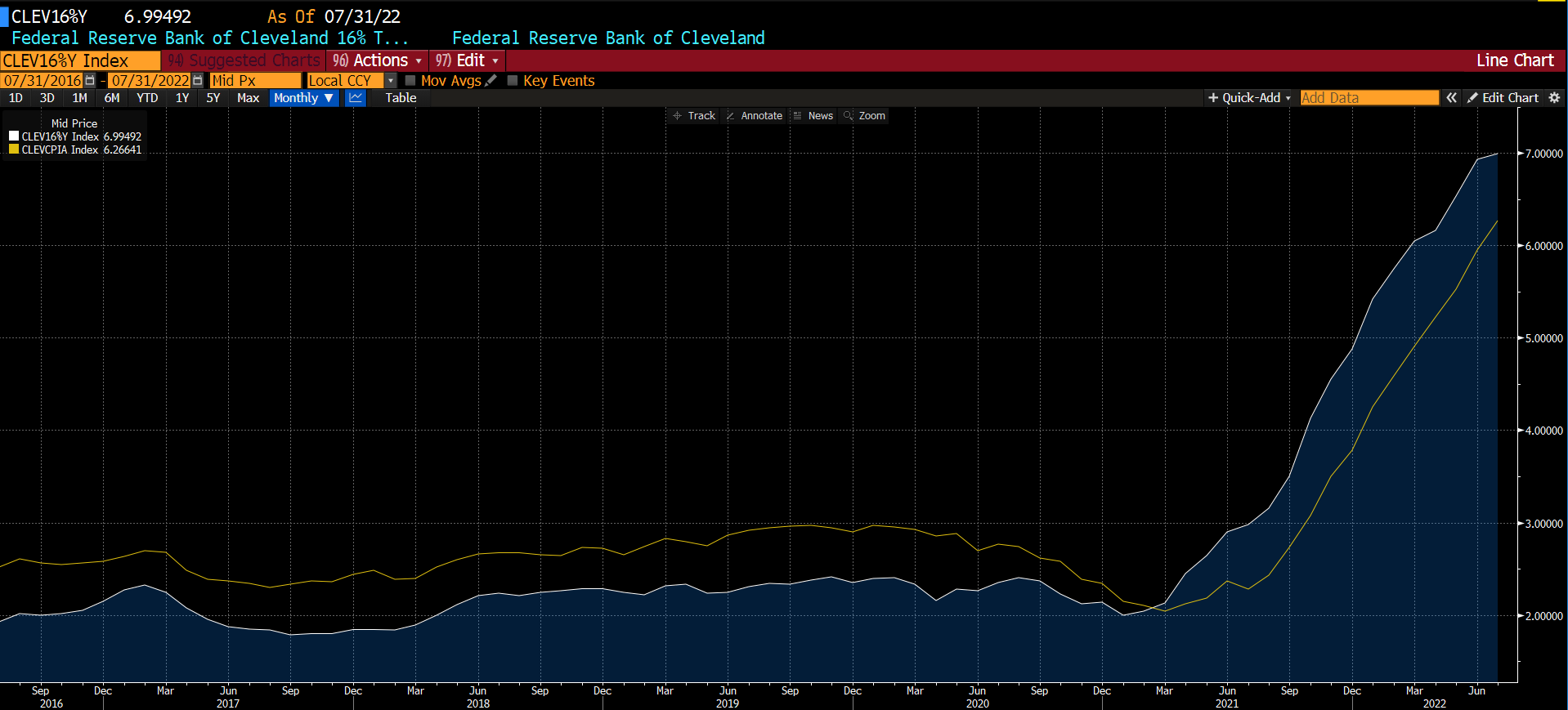Open the Quick-Add dropdown
Image resolution: width=1568 pixels, height=710 pixels.
point(1249,98)
